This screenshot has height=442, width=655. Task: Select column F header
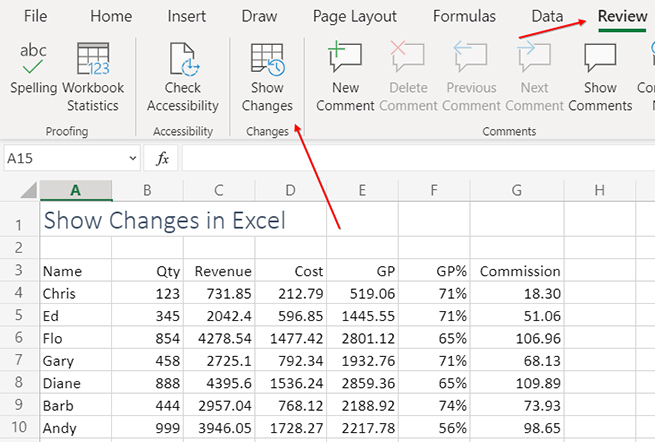[434, 191]
